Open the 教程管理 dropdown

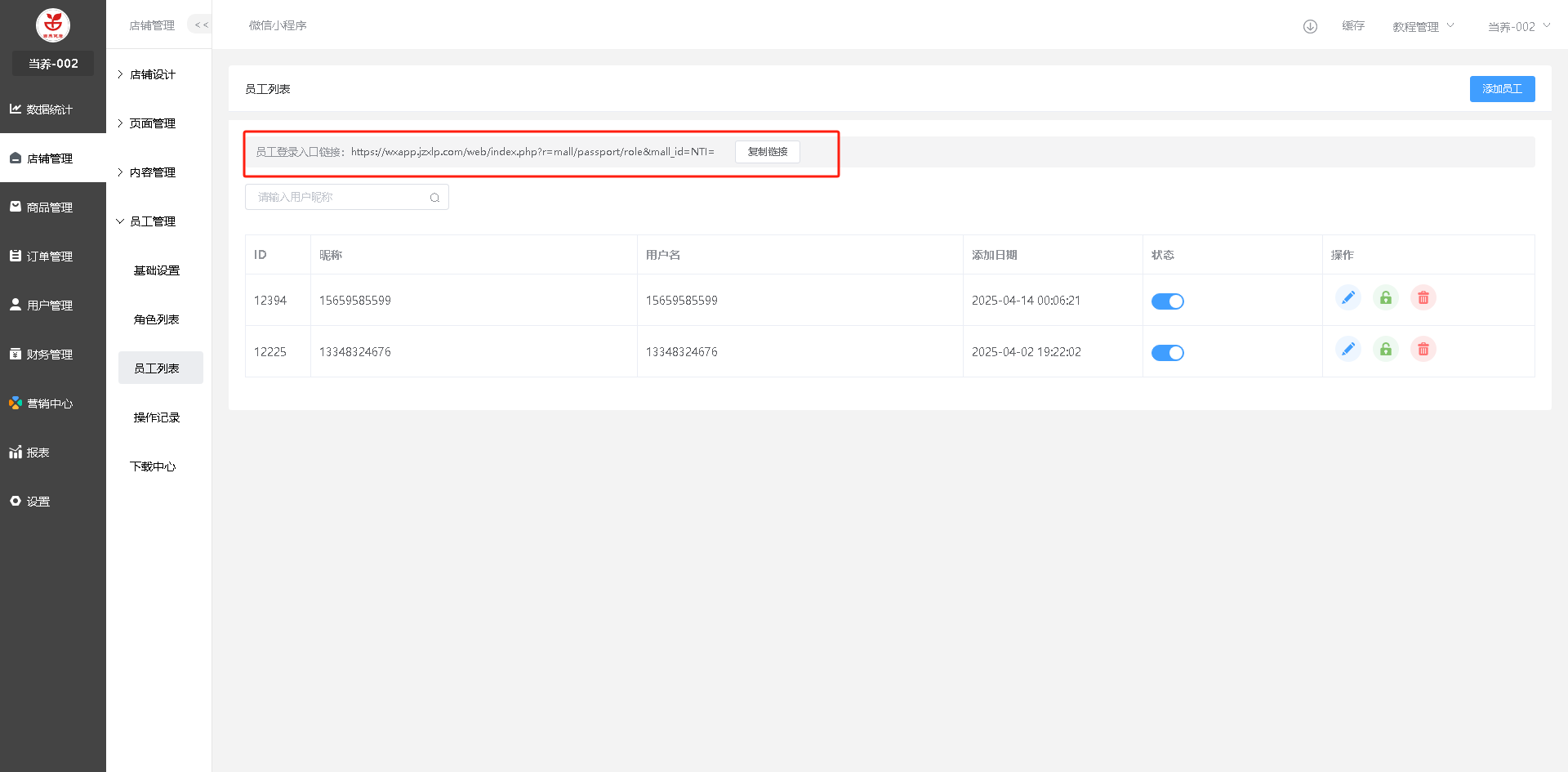(x=1423, y=27)
